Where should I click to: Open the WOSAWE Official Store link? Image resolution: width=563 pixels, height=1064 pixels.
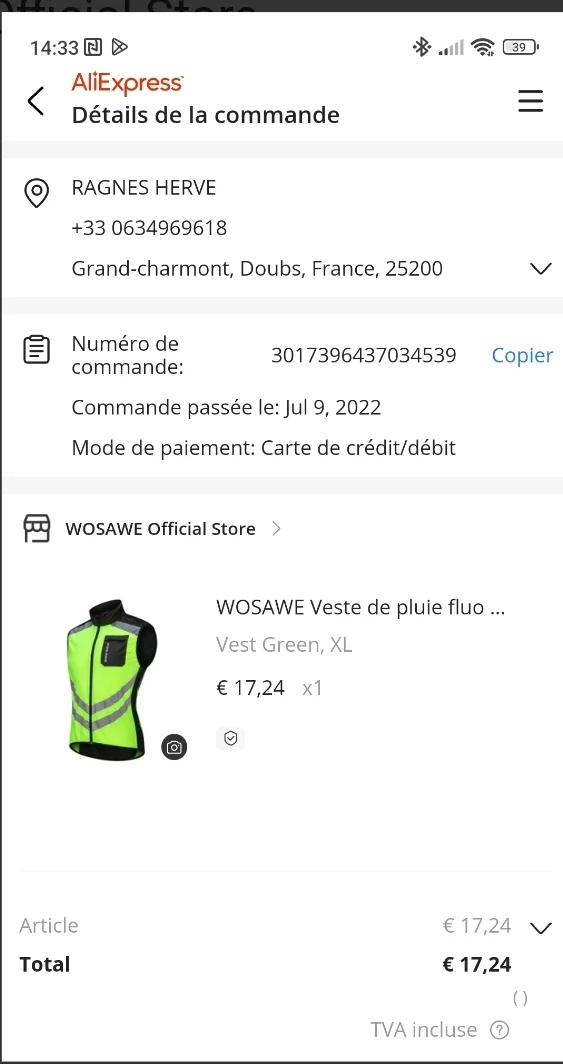tap(161, 529)
